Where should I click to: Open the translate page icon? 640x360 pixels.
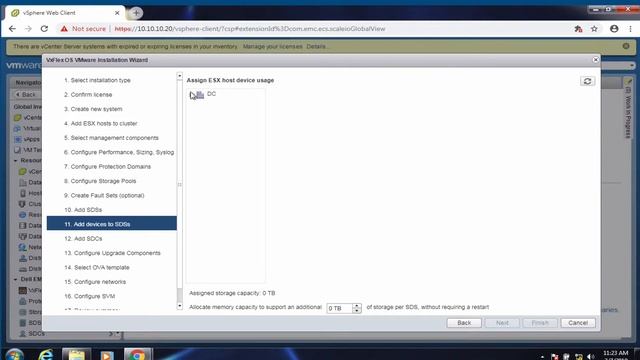(578, 29)
